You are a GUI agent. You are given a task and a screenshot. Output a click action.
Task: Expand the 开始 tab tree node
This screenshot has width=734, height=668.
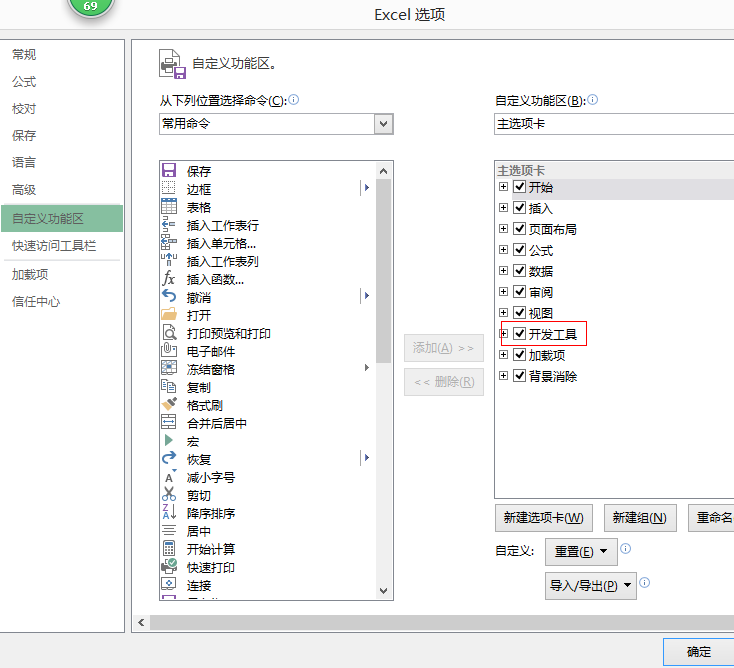pos(503,187)
